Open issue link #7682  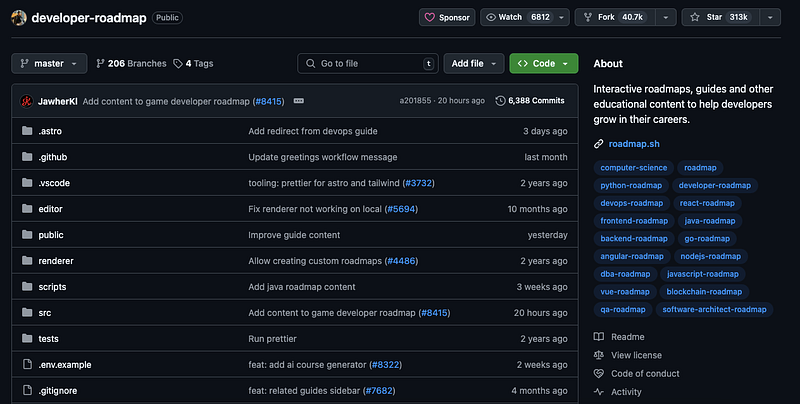pos(379,391)
